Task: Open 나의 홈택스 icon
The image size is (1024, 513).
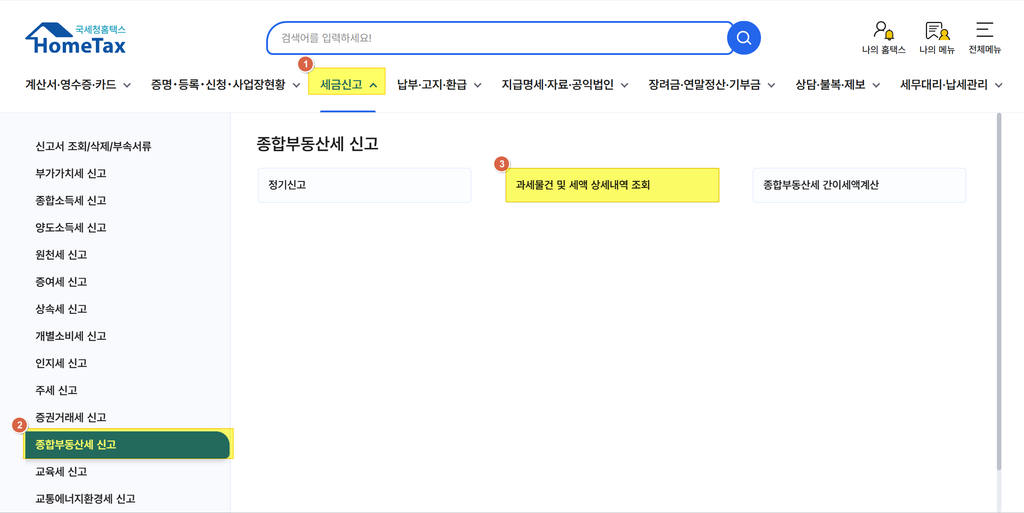Action: coord(883,37)
